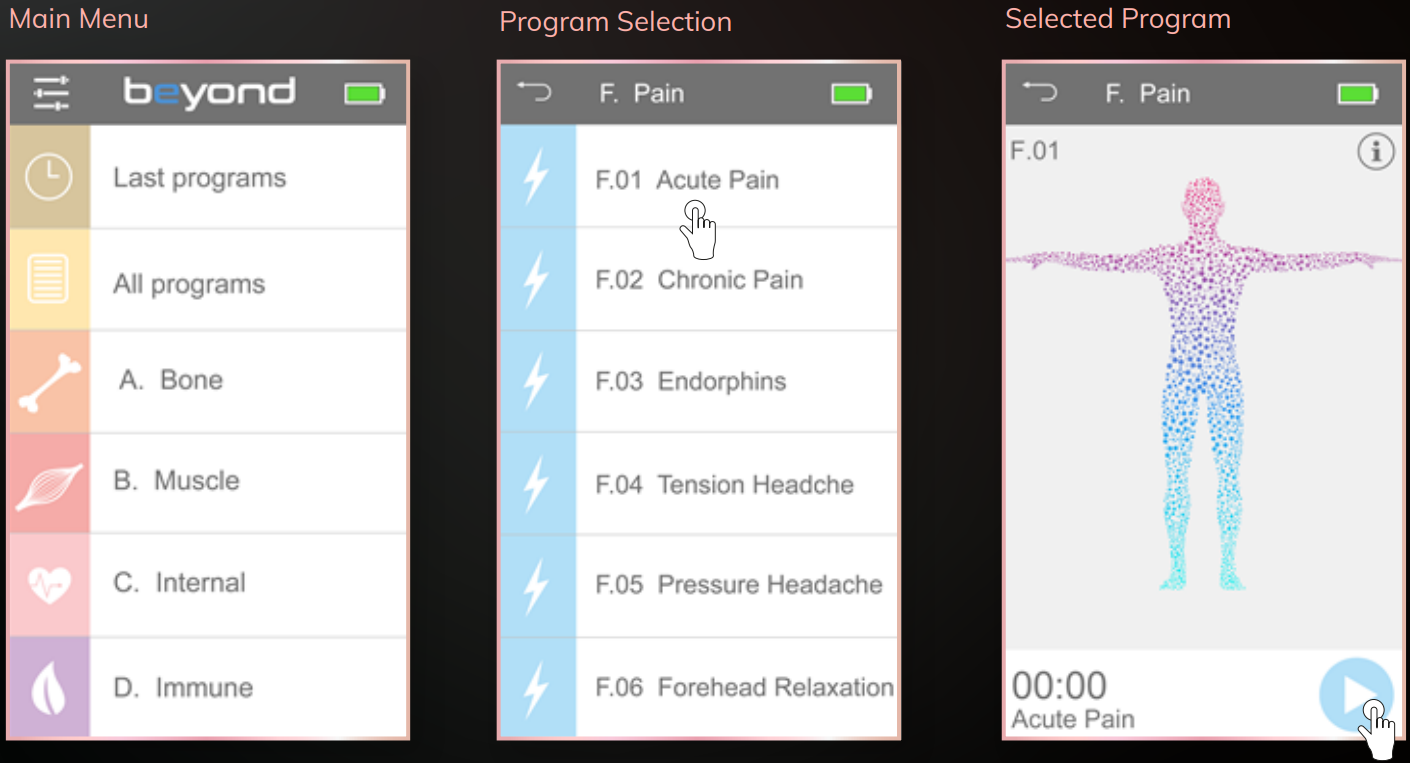The image size is (1410, 763).
Task: Click the list icon beside All programs
Action: pyautogui.click(x=49, y=279)
